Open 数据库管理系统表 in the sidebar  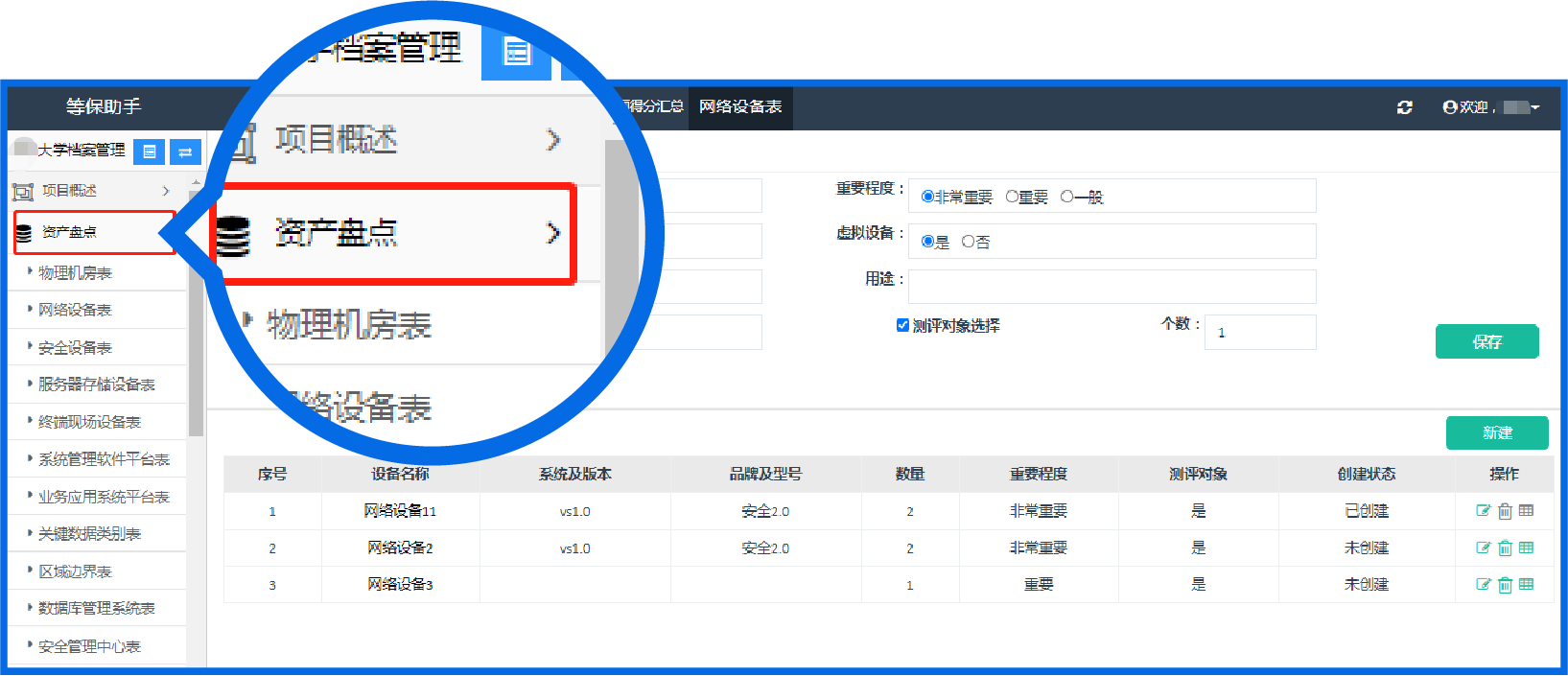(x=97, y=608)
